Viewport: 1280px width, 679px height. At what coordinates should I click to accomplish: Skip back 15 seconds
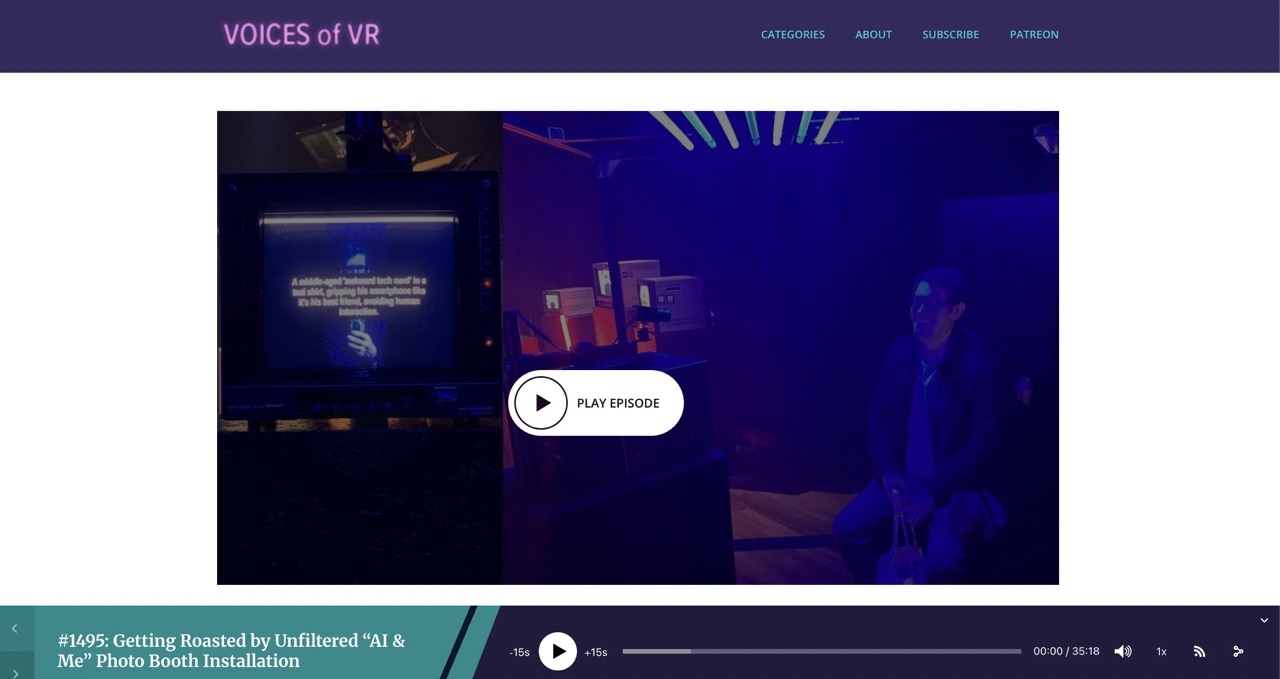pos(519,652)
